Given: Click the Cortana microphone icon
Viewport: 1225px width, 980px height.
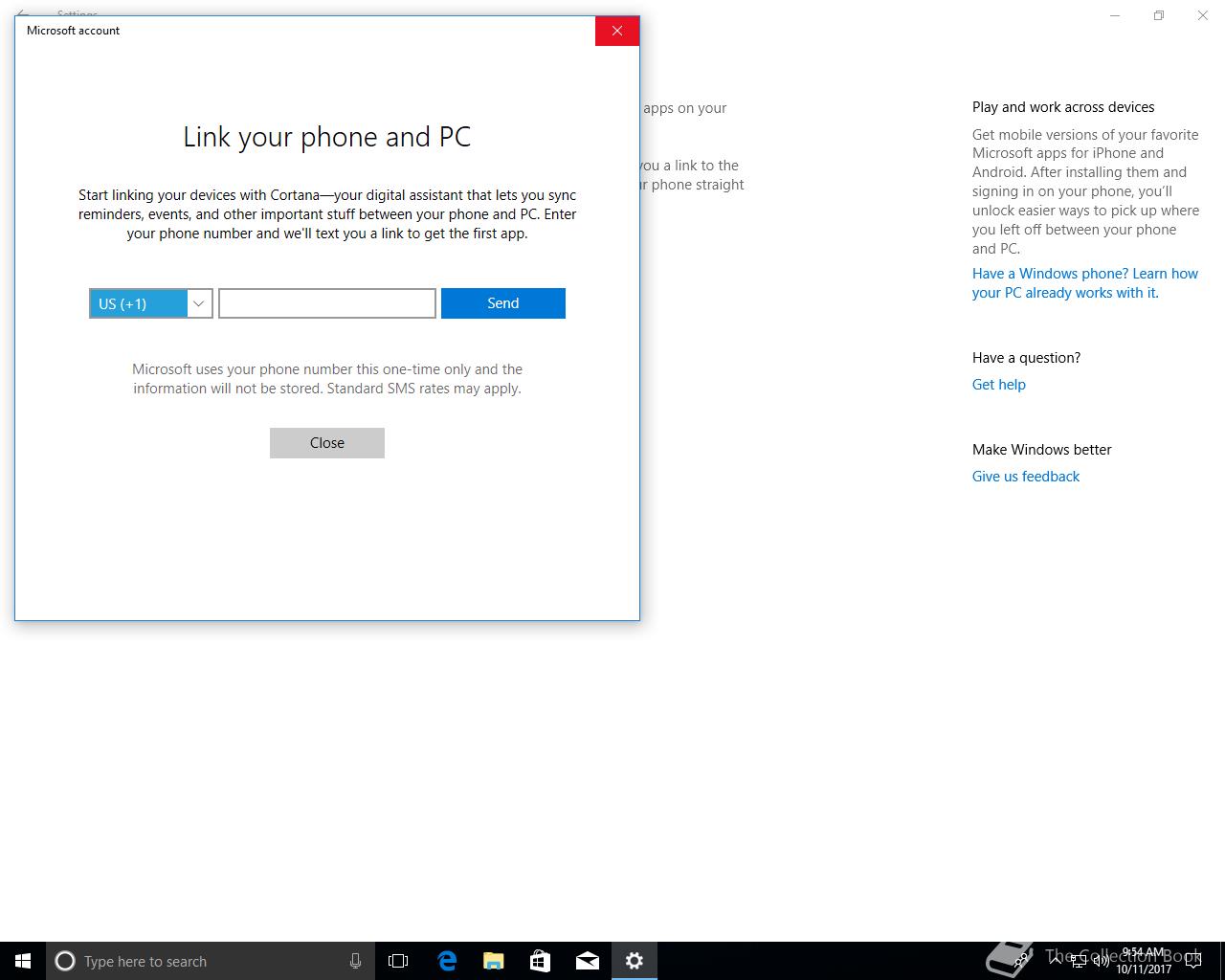Looking at the screenshot, I should [x=355, y=961].
